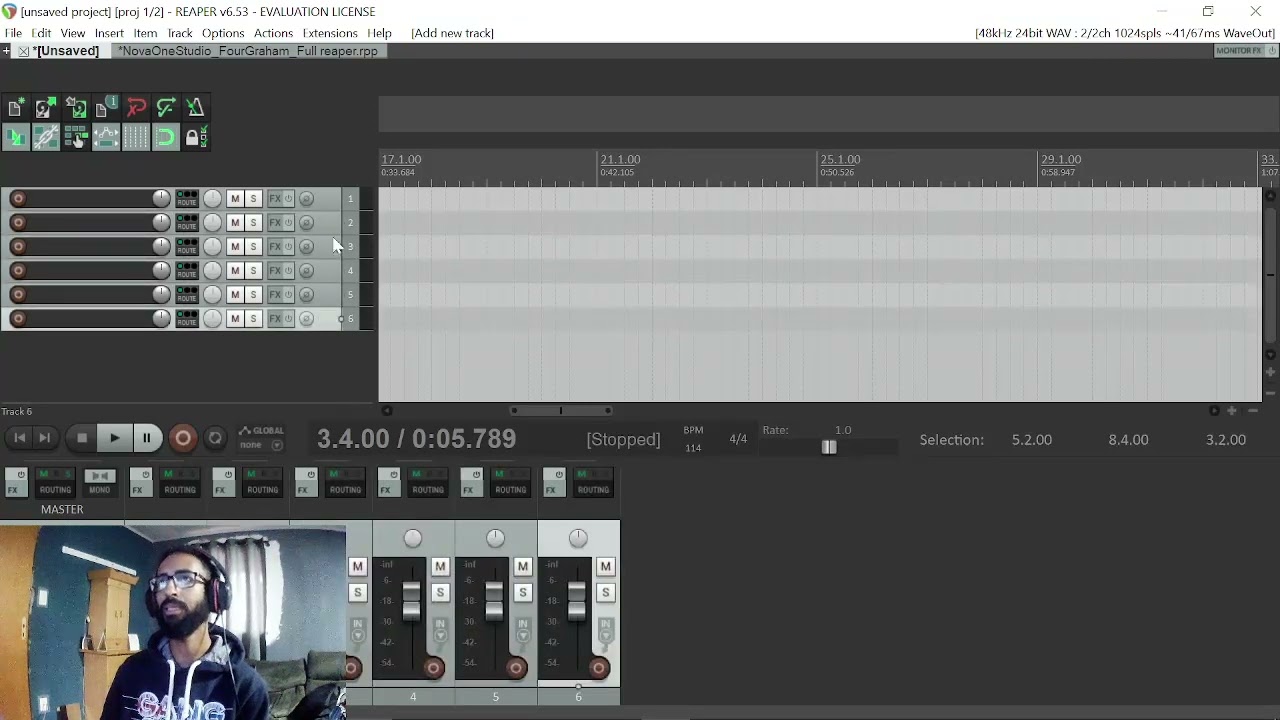Click the add new project tab plus button
Image resolution: width=1280 pixels, height=720 pixels.
pyautogui.click(x=6, y=51)
